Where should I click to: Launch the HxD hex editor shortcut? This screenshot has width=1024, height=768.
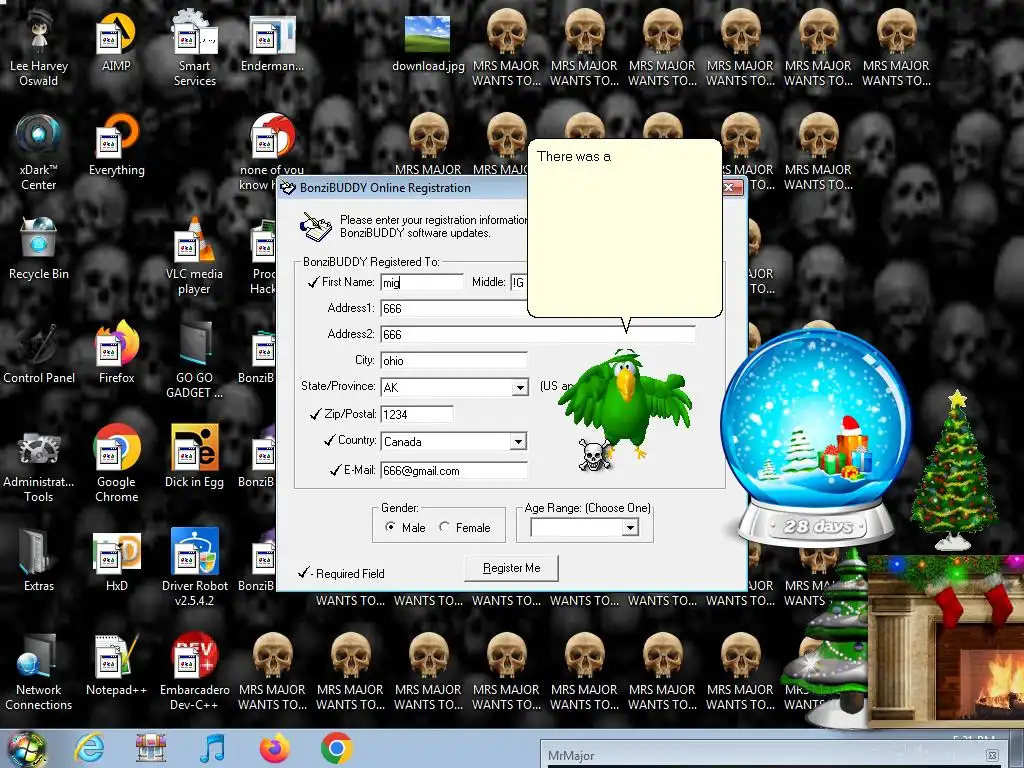(116, 562)
